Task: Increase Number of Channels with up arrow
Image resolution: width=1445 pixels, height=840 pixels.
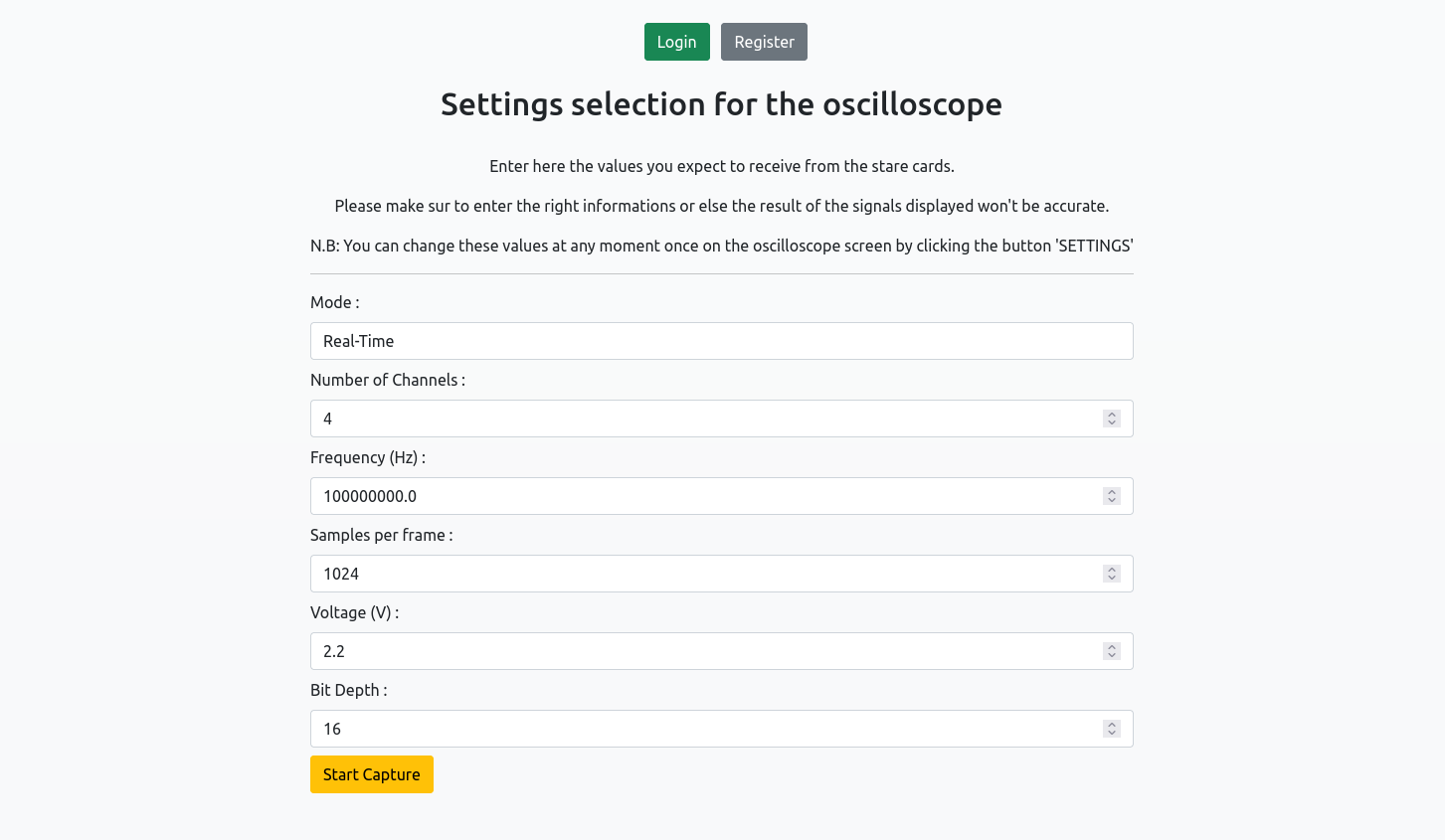Action: (1112, 415)
